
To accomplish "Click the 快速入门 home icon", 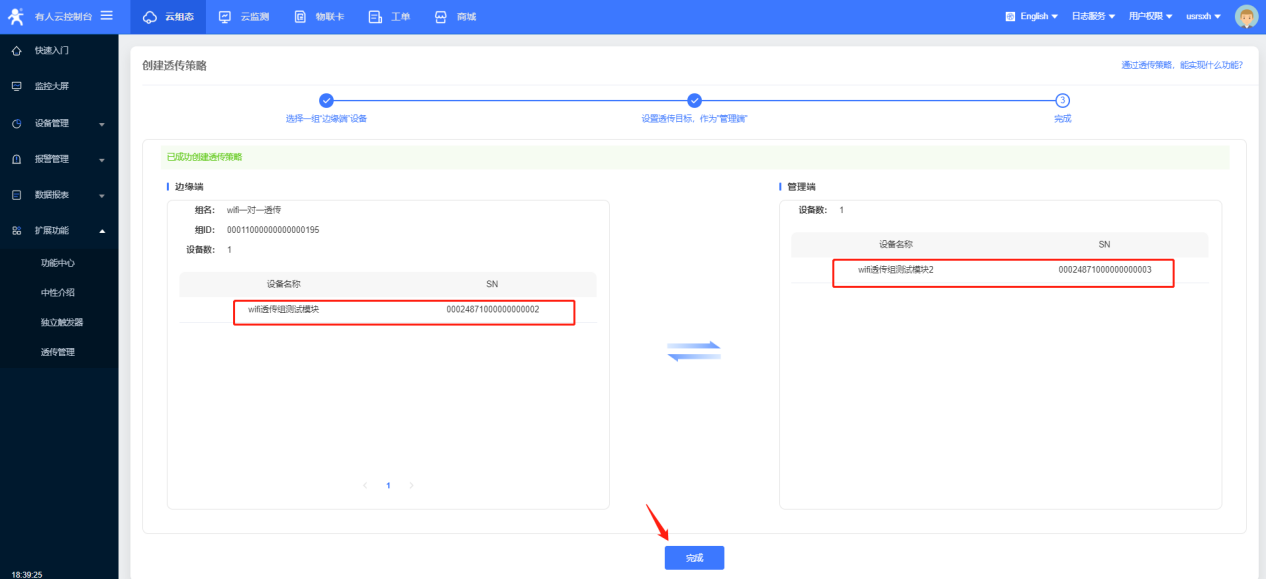I will click(x=16, y=50).
